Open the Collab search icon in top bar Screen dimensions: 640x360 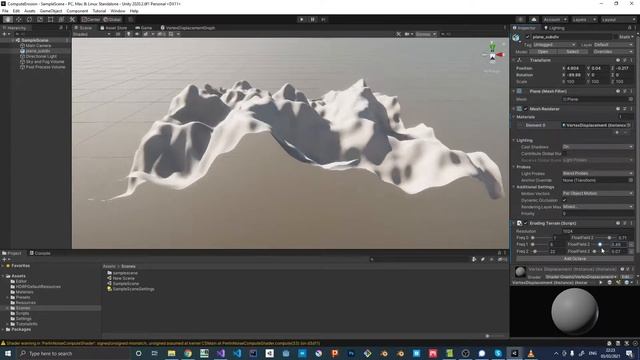(520, 20)
